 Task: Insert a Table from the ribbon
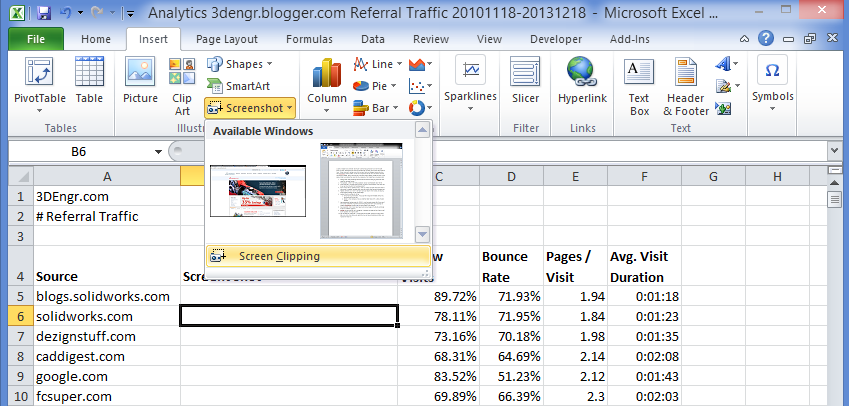click(89, 81)
